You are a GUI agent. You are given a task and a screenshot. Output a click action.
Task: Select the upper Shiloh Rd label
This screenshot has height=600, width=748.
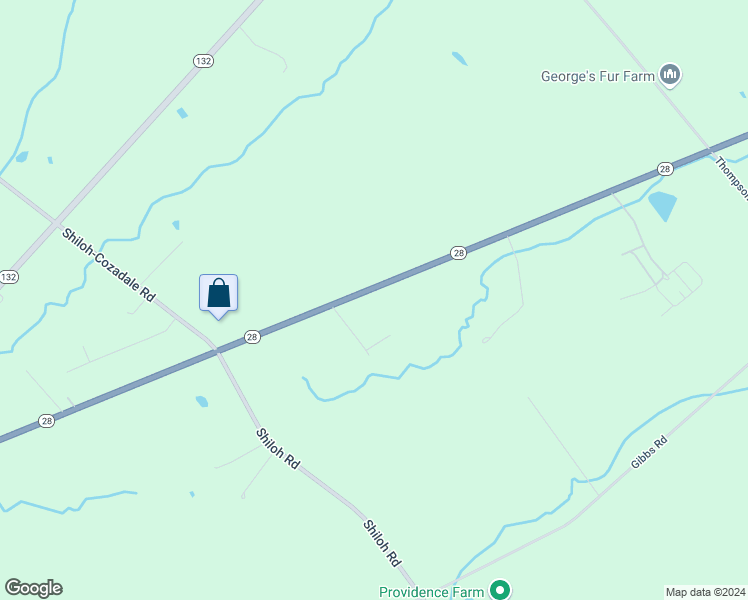(278, 448)
